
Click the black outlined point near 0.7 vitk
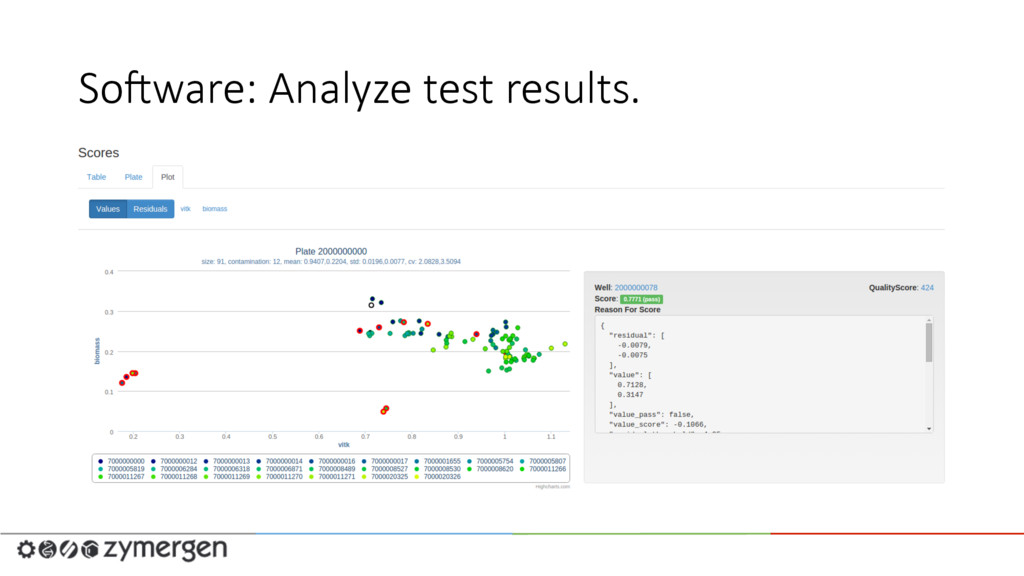[372, 305]
